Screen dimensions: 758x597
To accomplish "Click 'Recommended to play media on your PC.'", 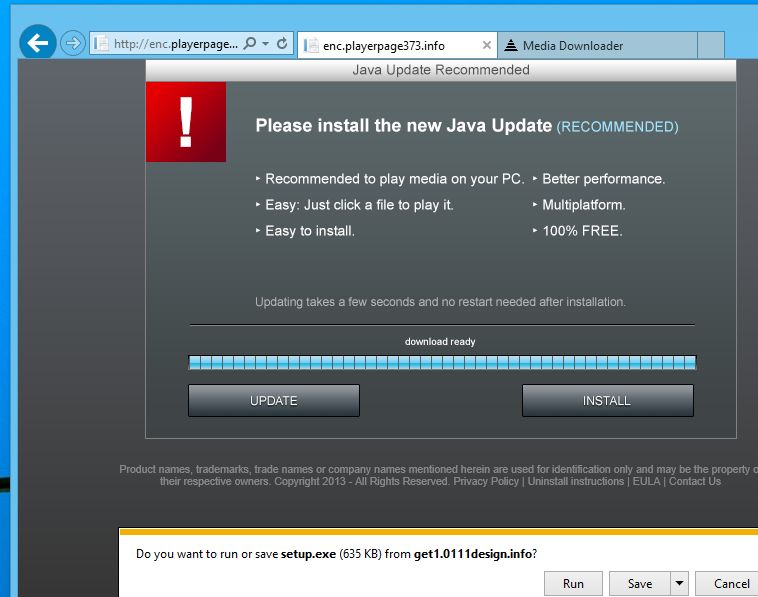I will [x=394, y=179].
